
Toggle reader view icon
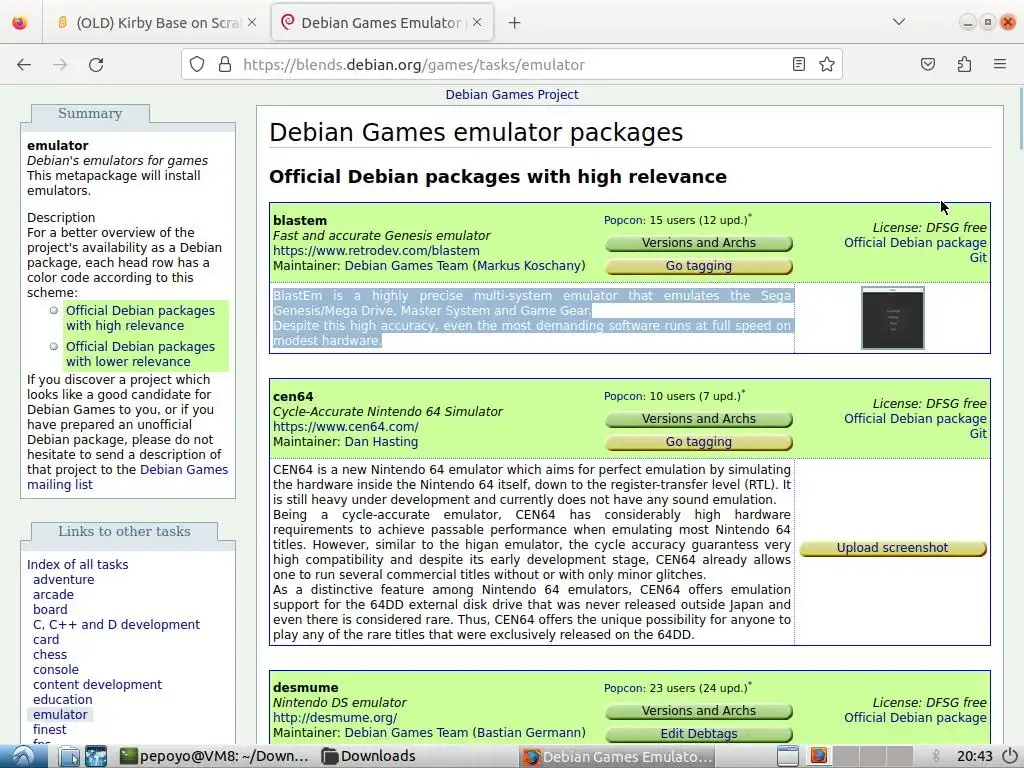[799, 64]
